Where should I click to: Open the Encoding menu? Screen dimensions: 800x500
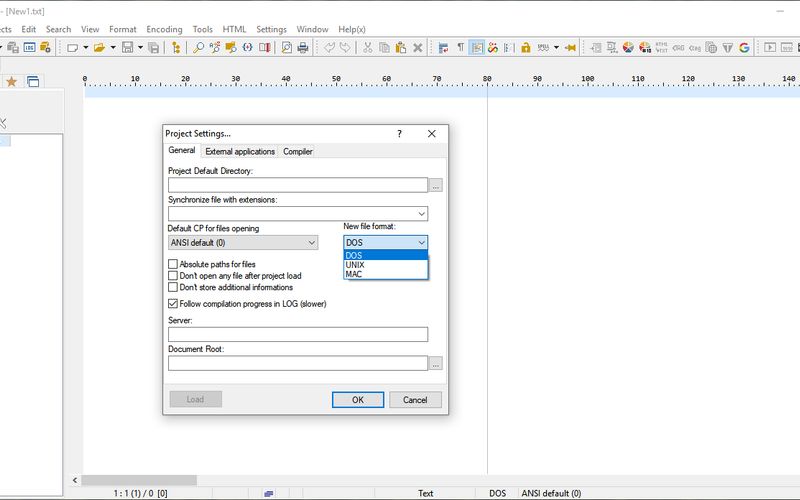pos(164,29)
